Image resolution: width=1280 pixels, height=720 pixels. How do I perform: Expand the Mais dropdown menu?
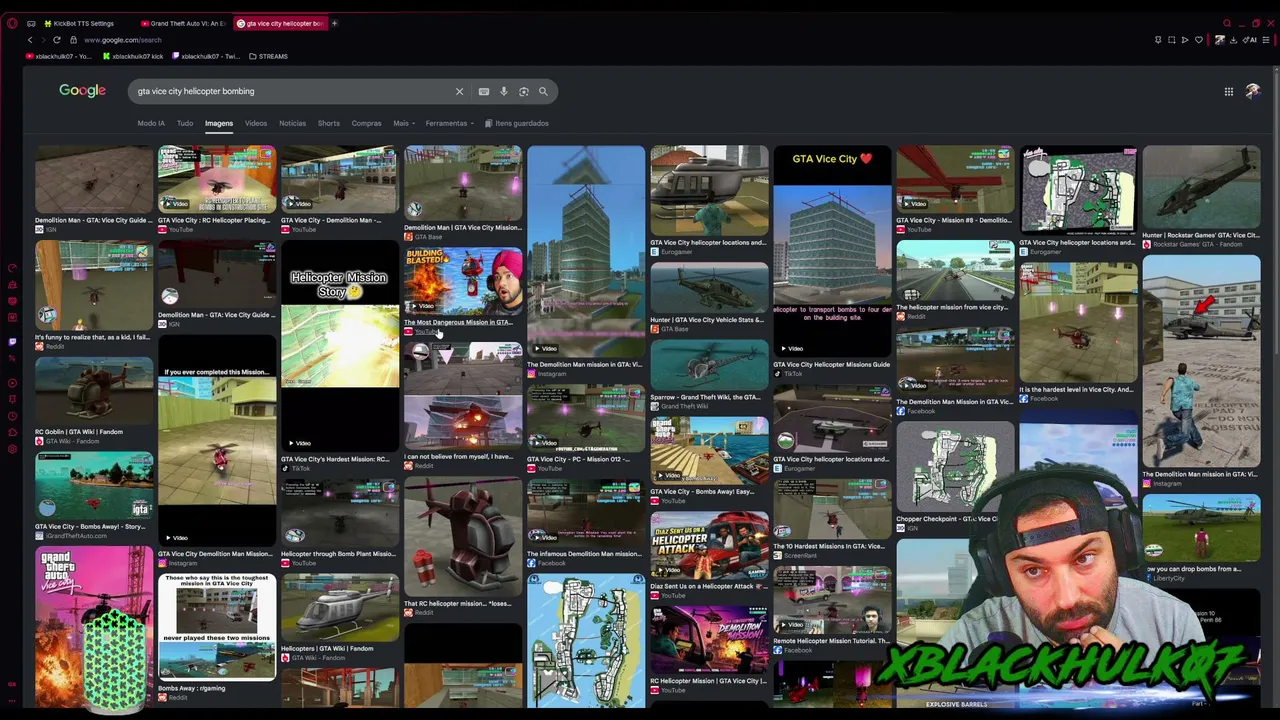pyautogui.click(x=404, y=123)
